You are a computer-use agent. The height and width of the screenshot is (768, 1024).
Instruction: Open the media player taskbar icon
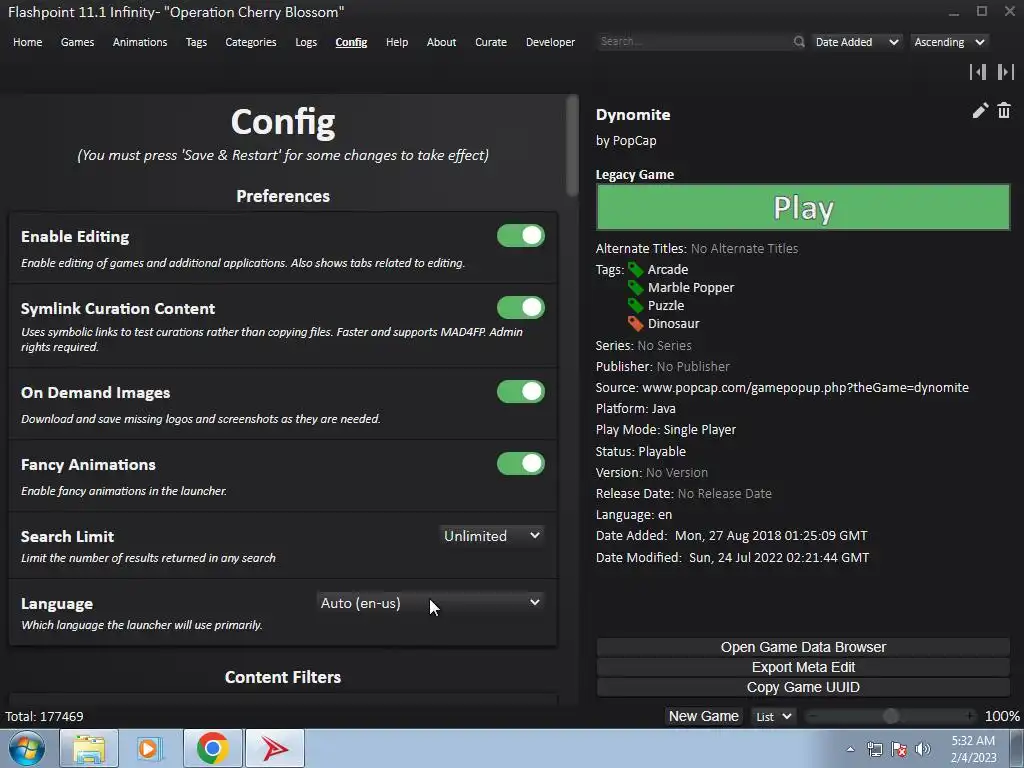[x=150, y=748]
